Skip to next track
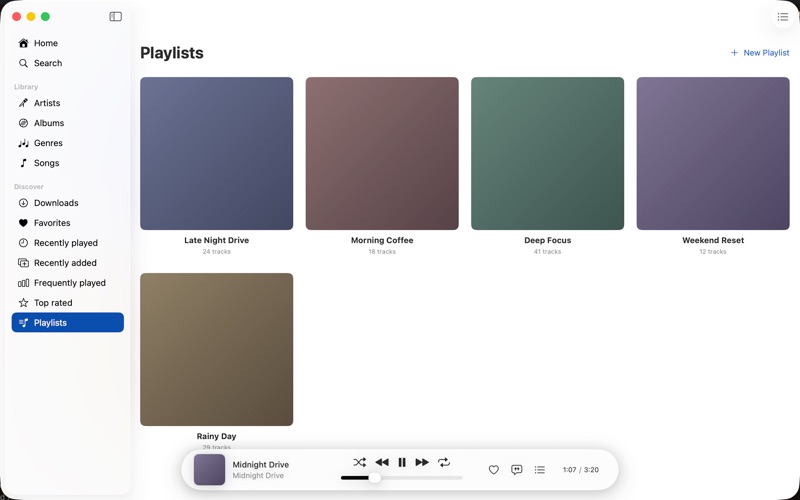800x500 pixels. pyautogui.click(x=422, y=462)
